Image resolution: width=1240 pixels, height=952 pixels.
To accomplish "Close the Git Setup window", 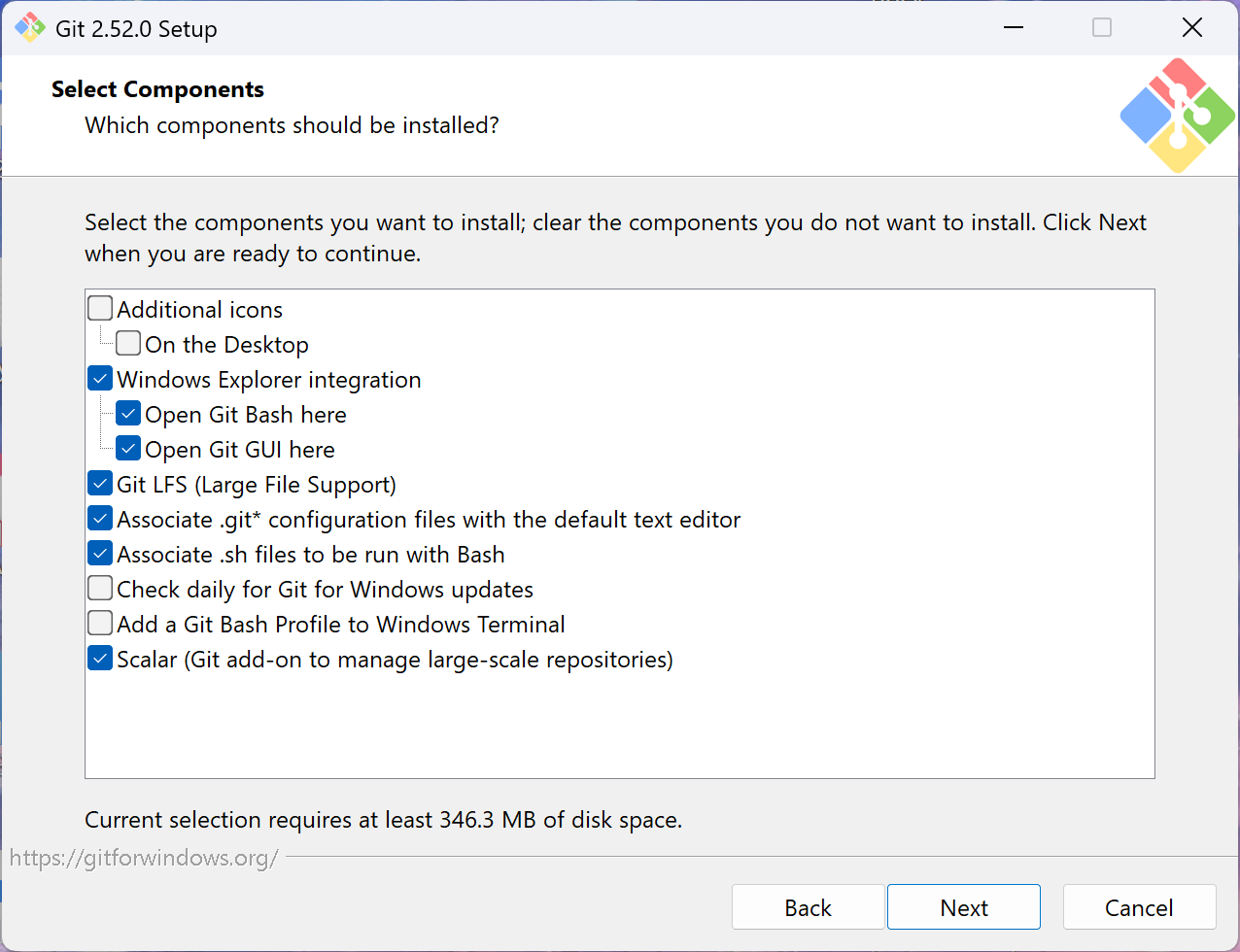I will [x=1191, y=28].
